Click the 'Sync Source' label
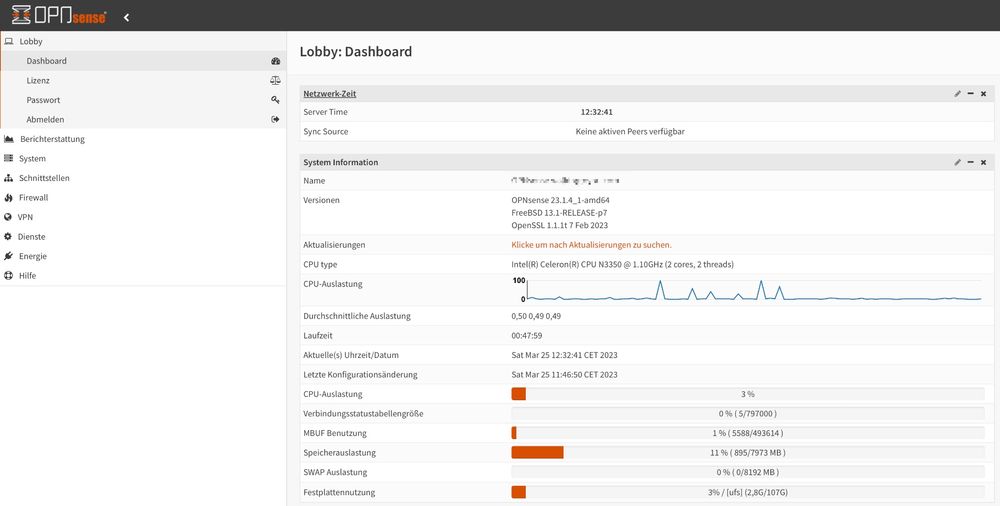 pos(326,132)
